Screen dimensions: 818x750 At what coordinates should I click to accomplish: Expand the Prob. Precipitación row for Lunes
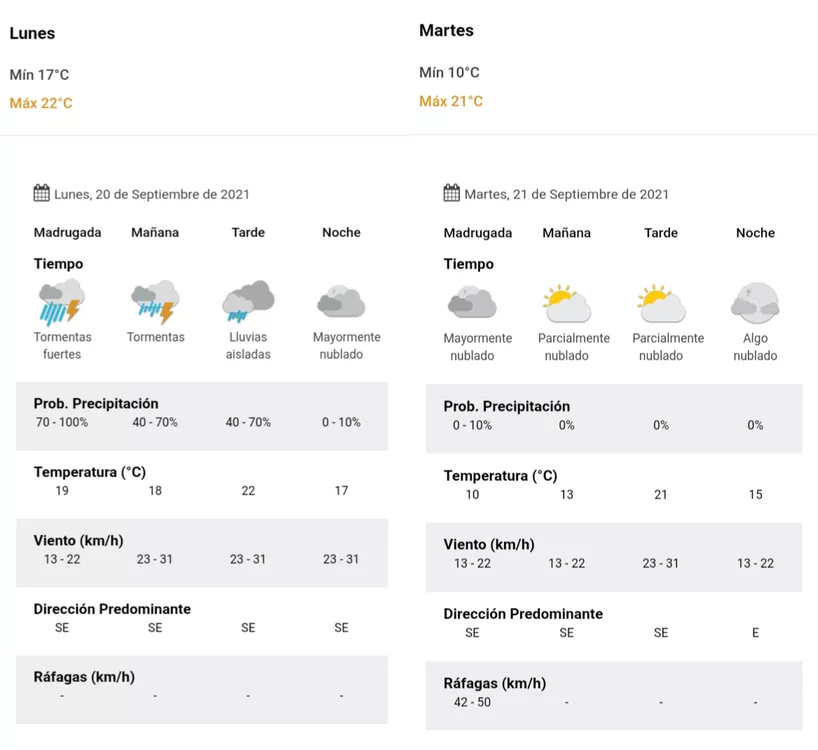[x=97, y=406]
